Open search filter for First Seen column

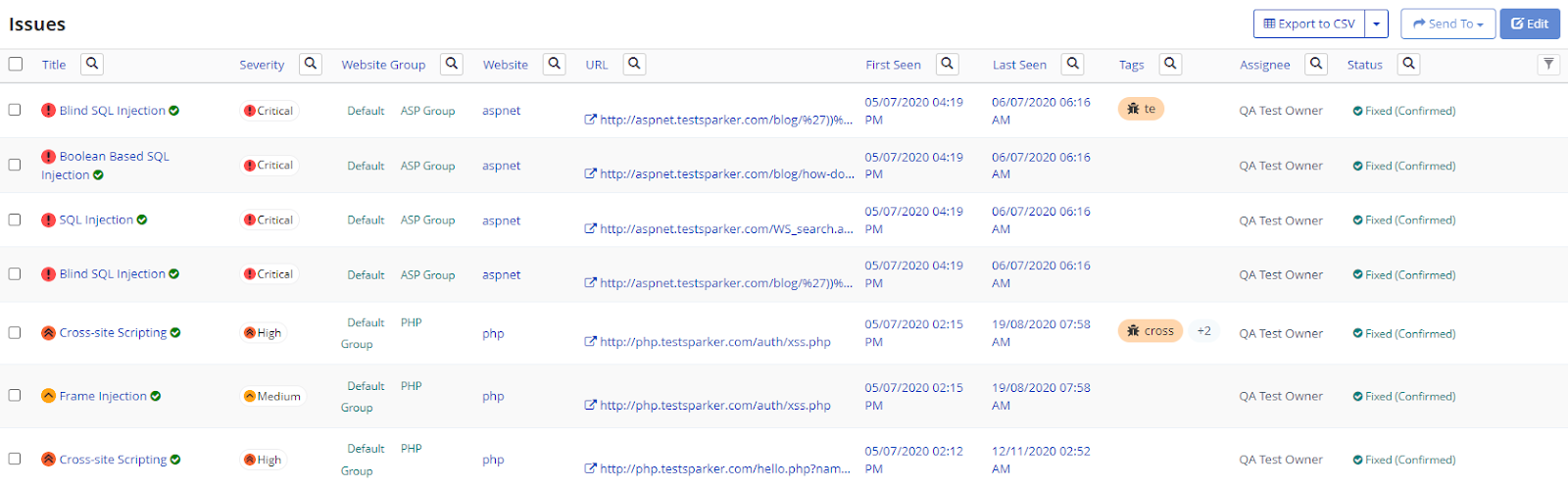click(948, 64)
